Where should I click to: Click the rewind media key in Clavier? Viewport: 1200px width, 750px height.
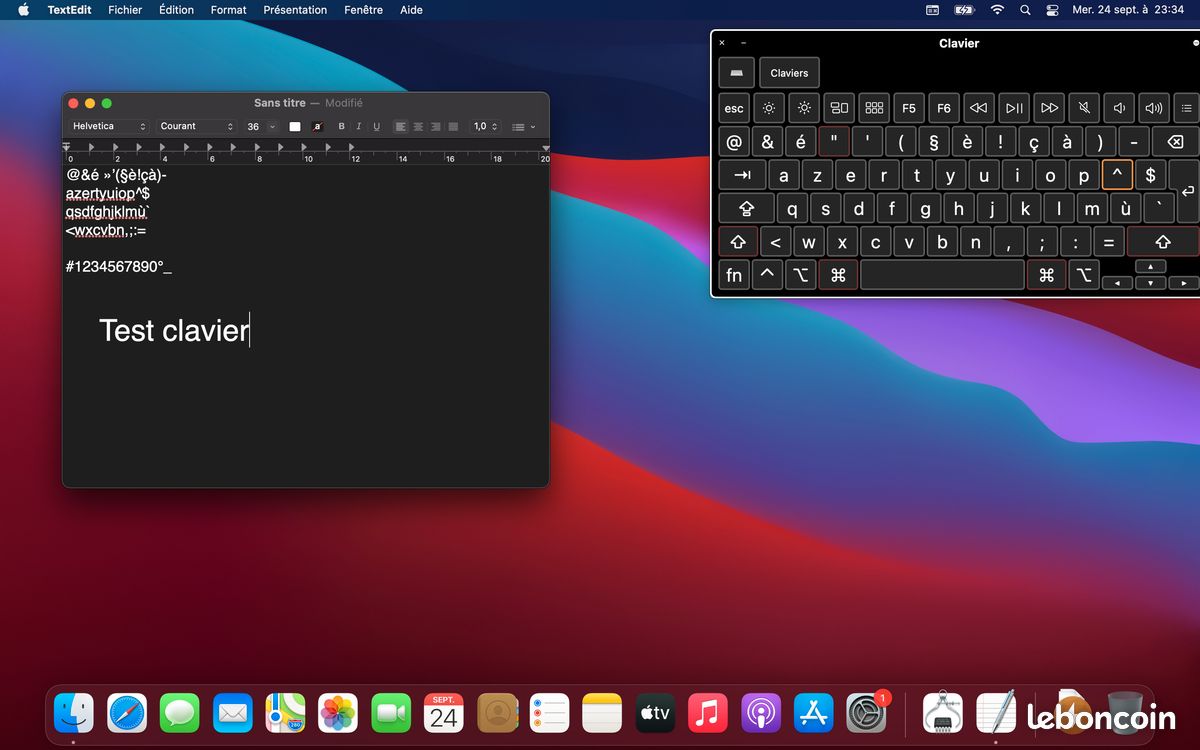pyautogui.click(x=979, y=108)
